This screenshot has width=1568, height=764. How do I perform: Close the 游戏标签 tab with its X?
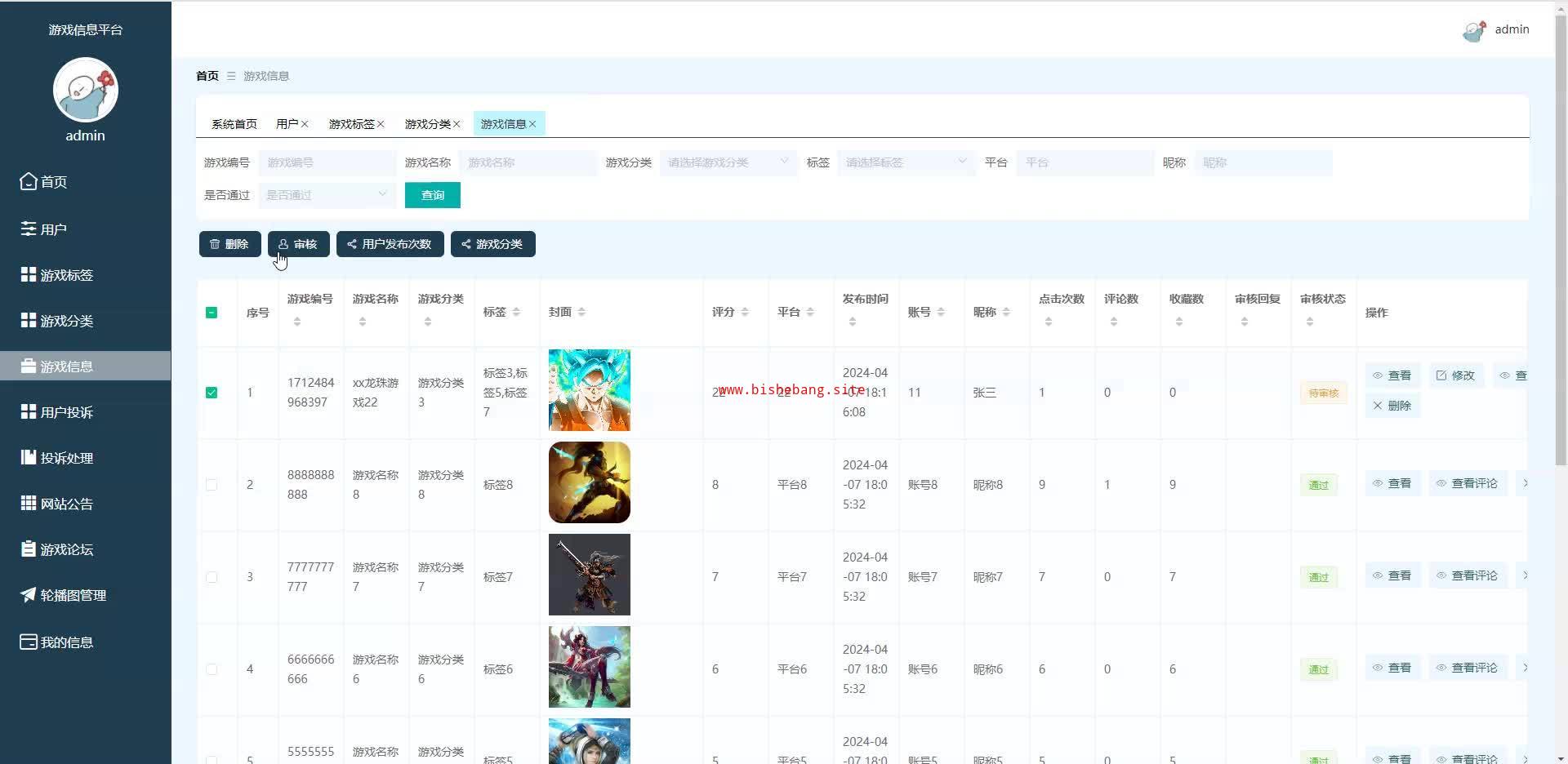pyautogui.click(x=381, y=124)
